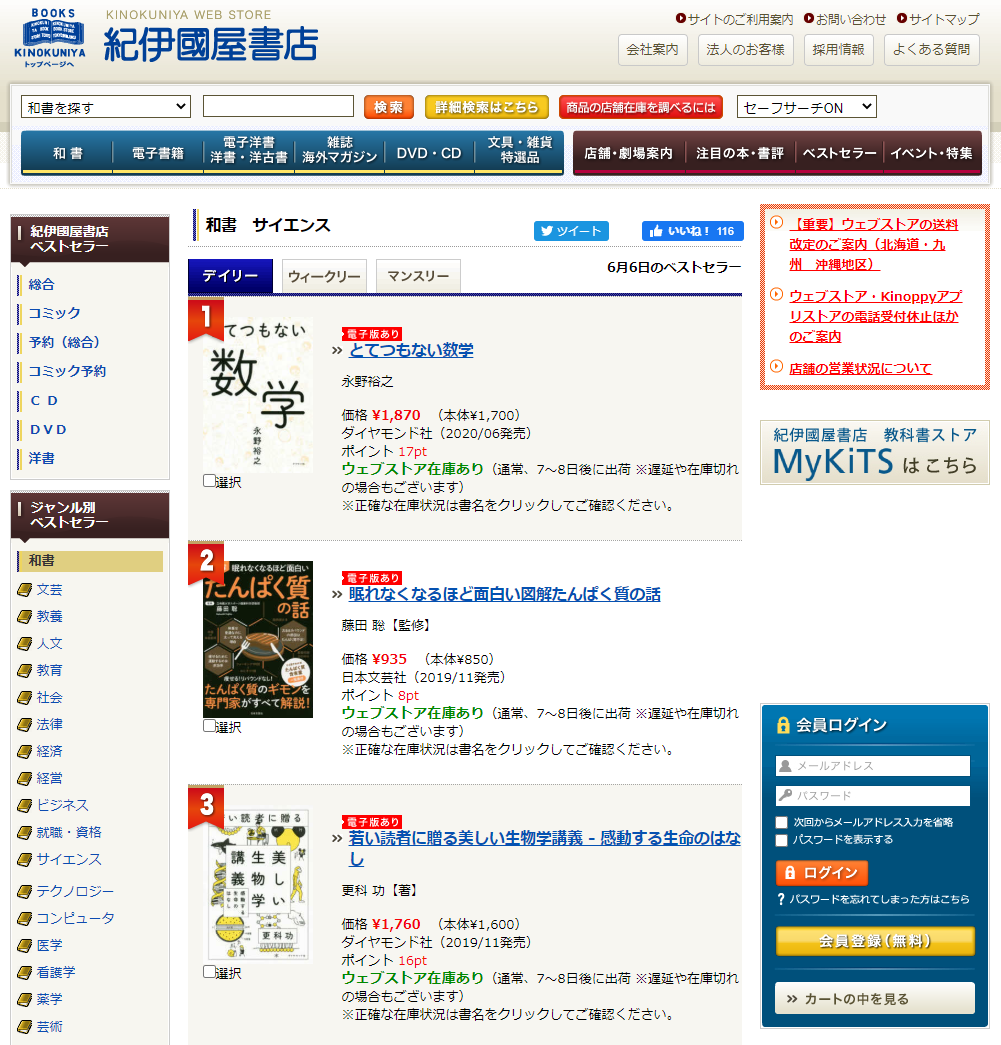Click the 詳細検索はこちら button
Screen dimensions: 1001x1045
[487, 107]
